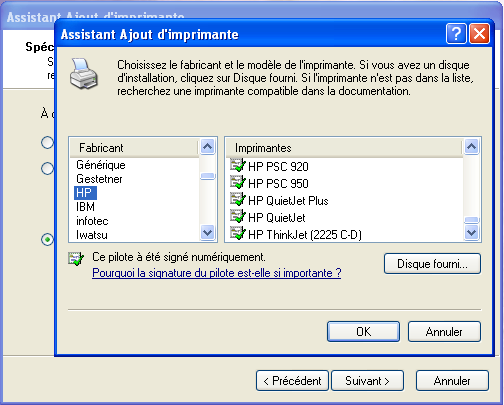The height and width of the screenshot is (405, 504).
Task: Confirm with the OK button
Action: (x=363, y=331)
